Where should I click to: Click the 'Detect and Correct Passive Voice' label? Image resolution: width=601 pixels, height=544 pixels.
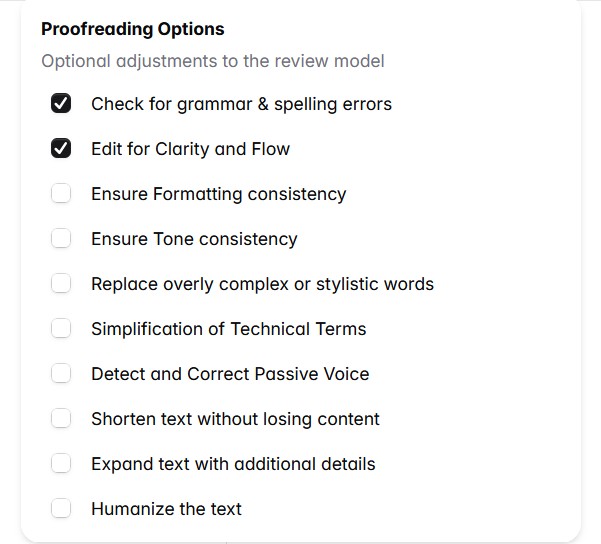230,374
